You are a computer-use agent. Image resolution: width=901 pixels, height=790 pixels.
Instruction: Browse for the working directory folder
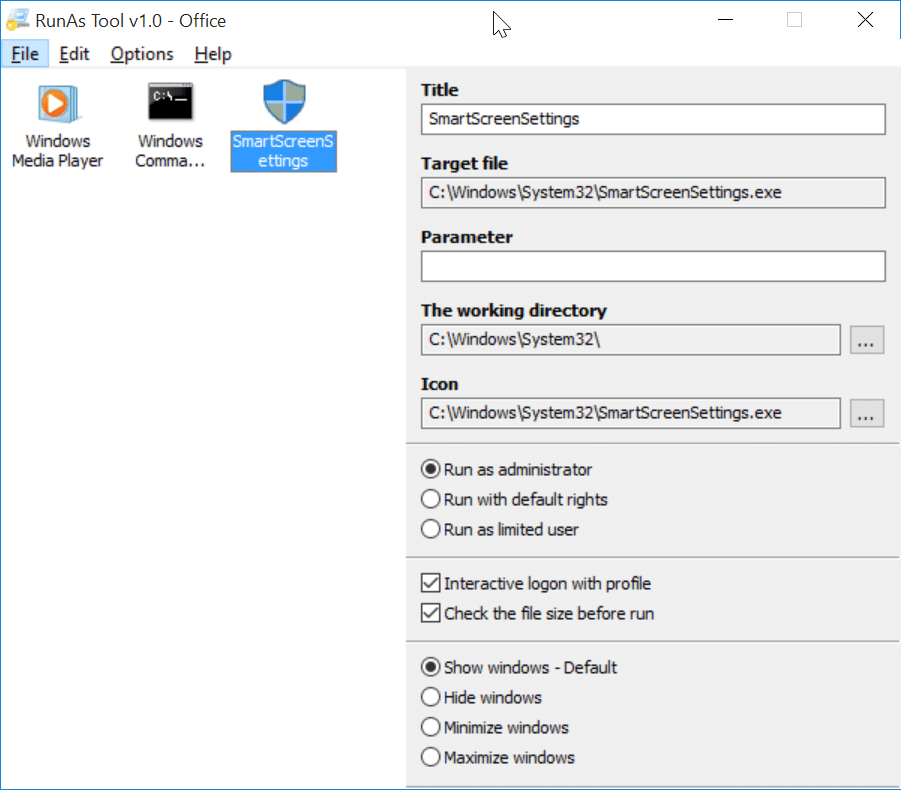click(867, 340)
